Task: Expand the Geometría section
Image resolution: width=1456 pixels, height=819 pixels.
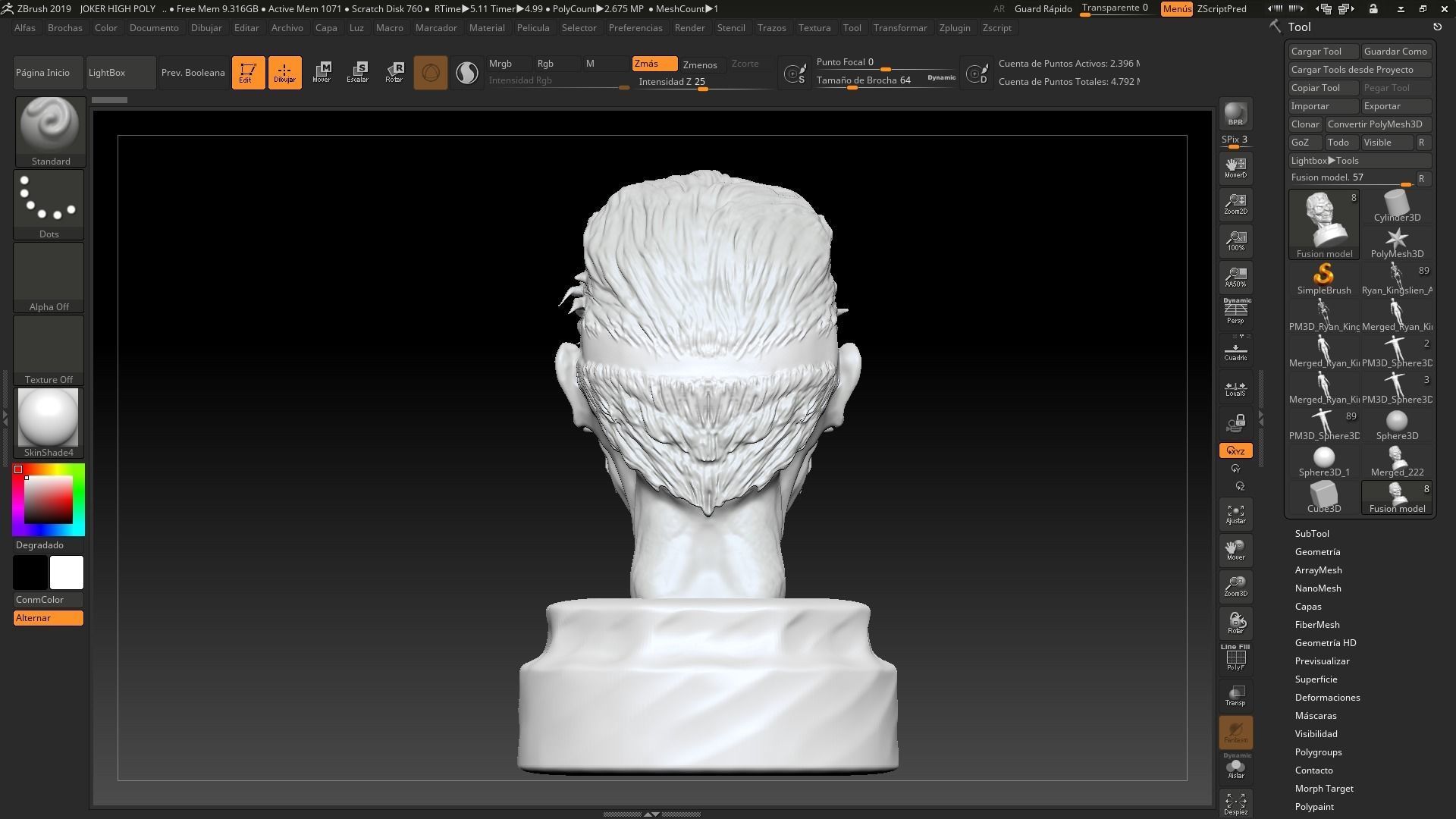Action: tap(1317, 552)
